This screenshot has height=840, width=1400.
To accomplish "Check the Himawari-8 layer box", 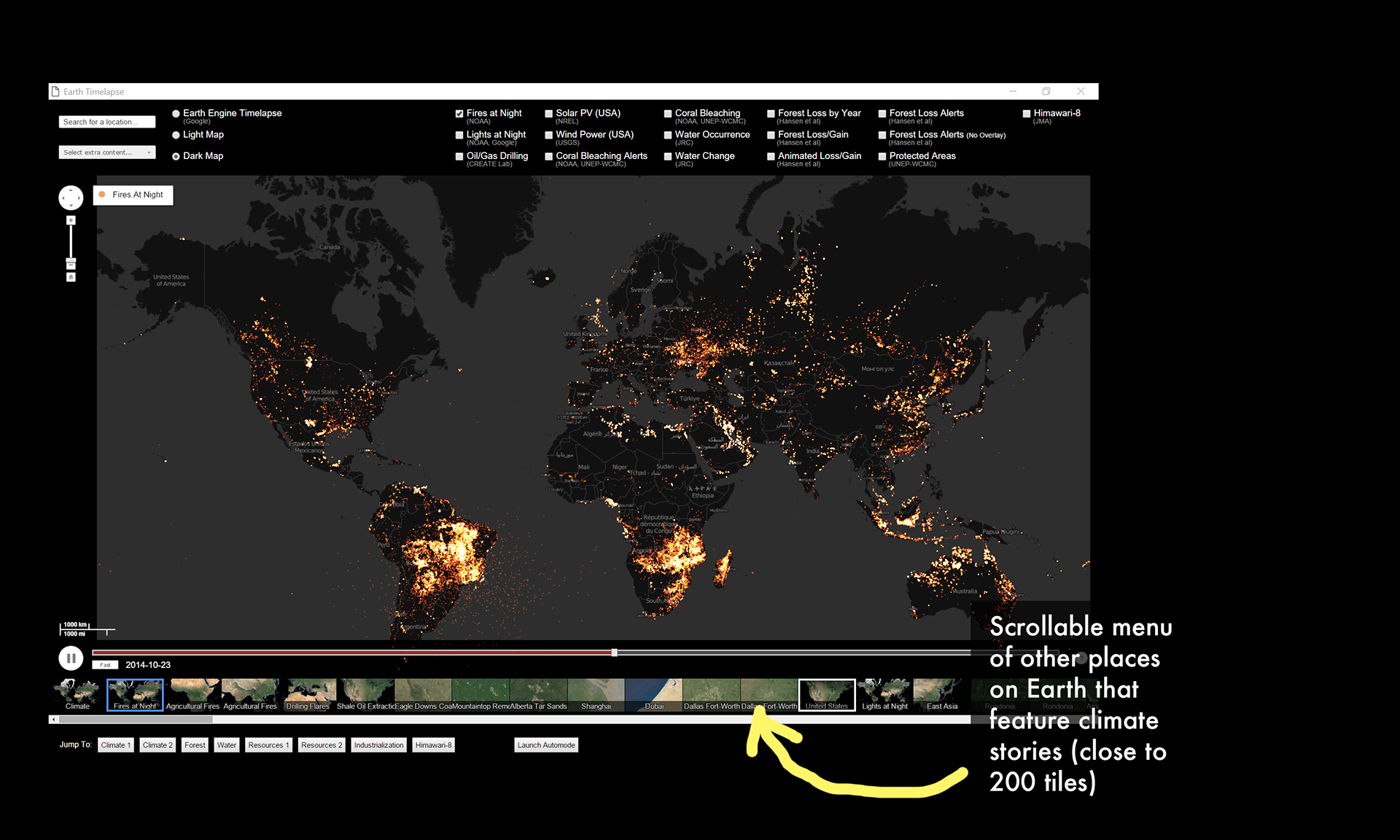I will point(1027,114).
